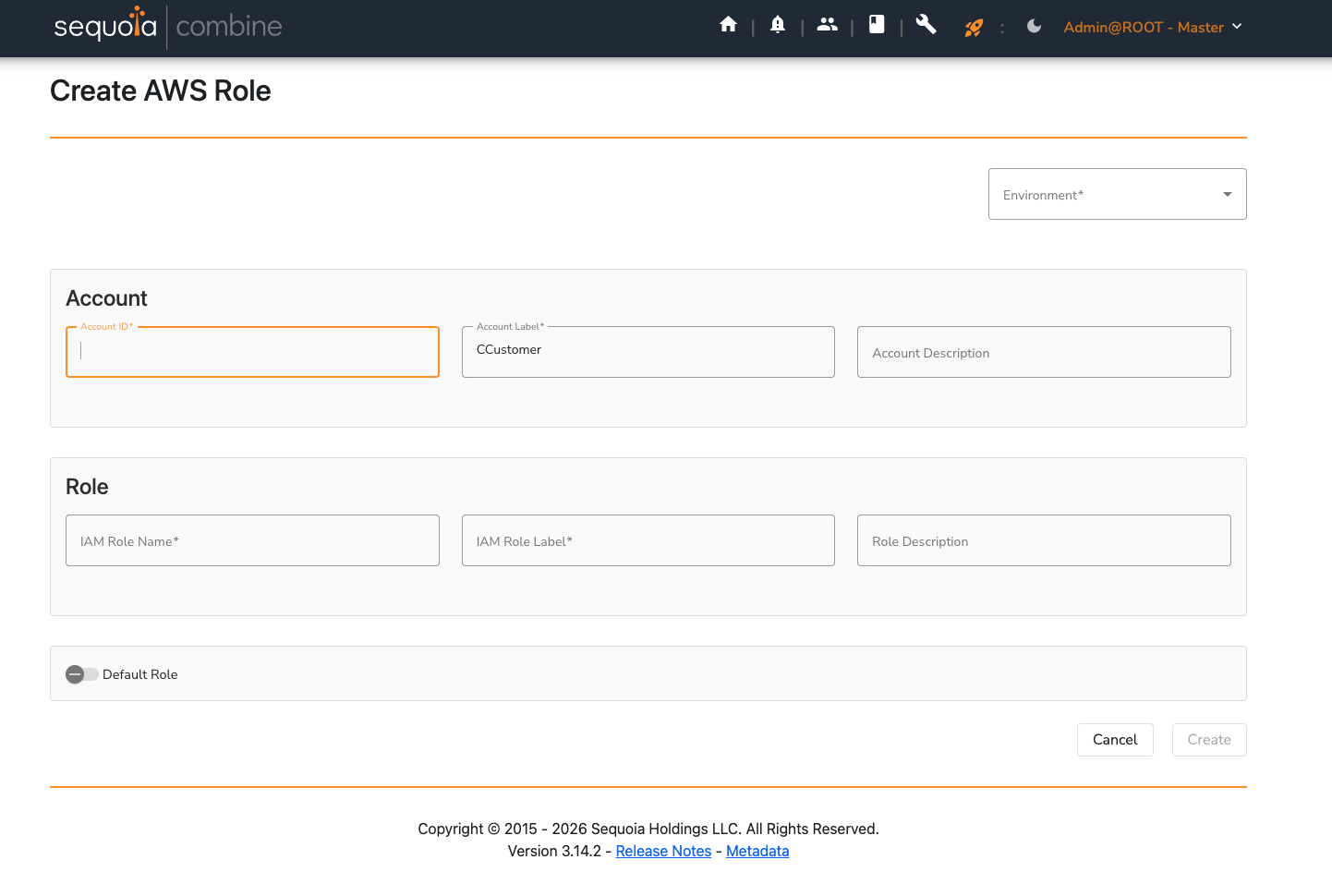Screen dimensions: 1332x896
Task: Open the book documentation icon
Action: pyautogui.click(x=877, y=25)
